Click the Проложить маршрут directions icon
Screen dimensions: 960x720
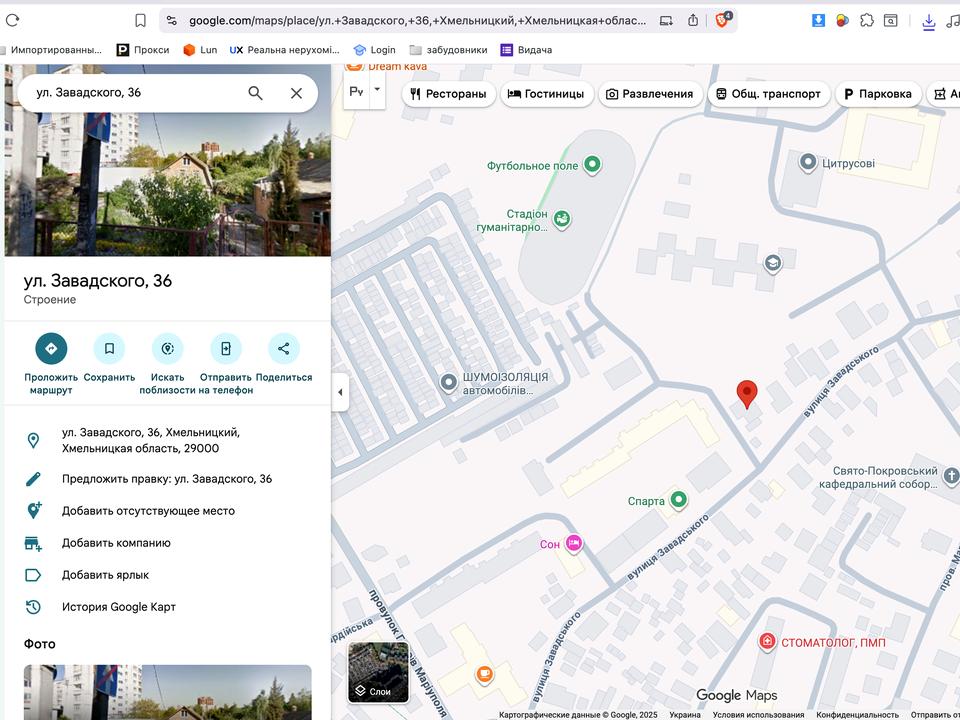point(51,348)
